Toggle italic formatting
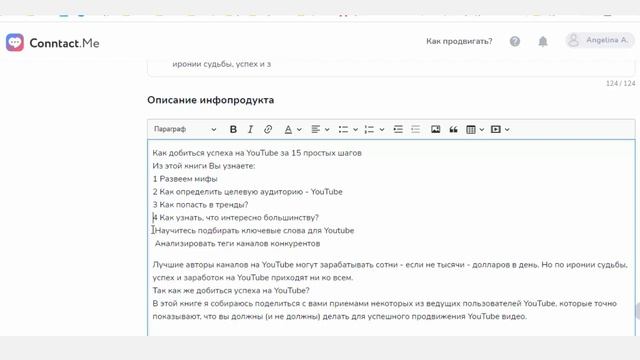This screenshot has width=640, height=360. click(250, 129)
